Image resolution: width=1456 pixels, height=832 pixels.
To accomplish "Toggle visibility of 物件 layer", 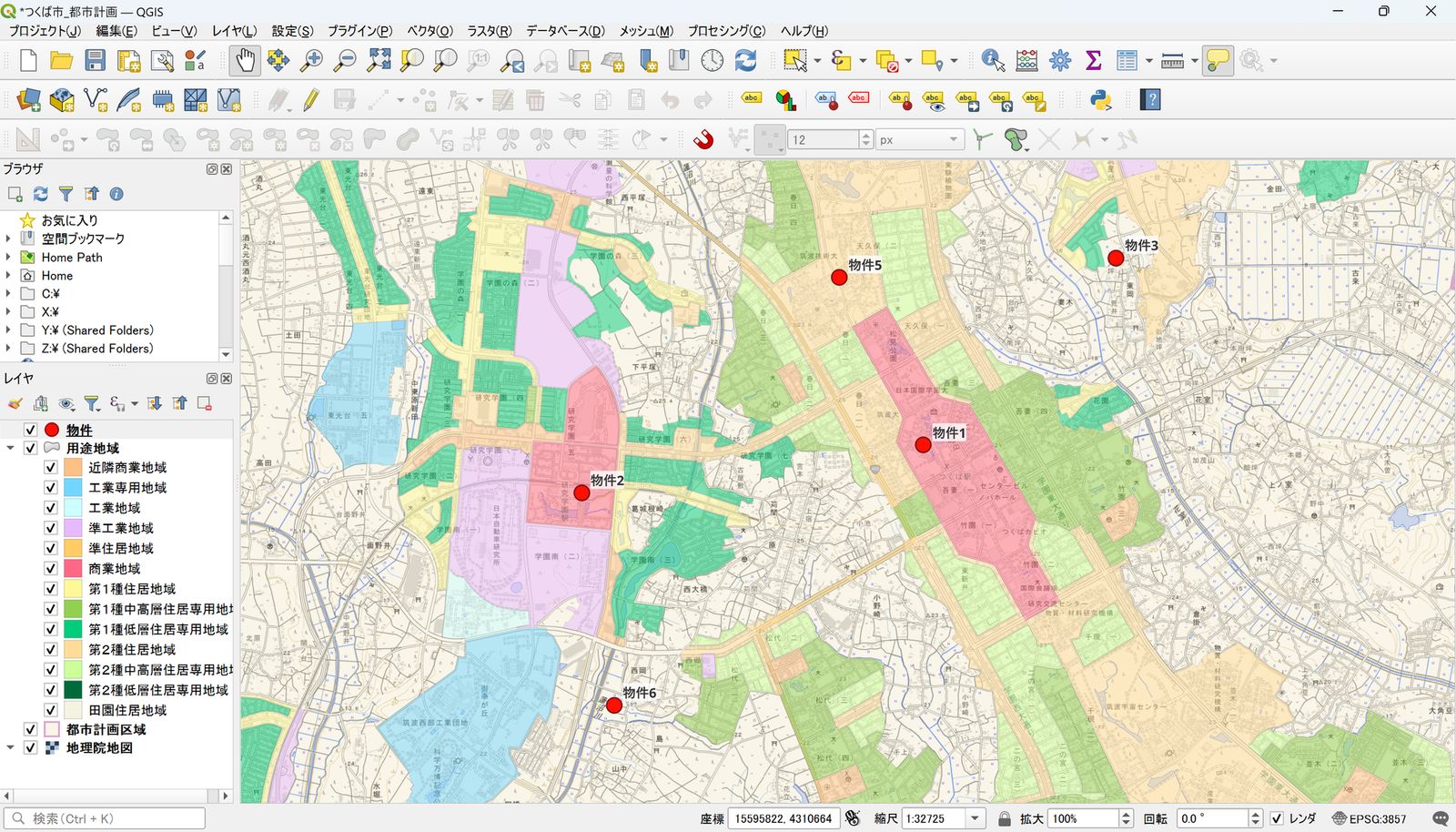I will tap(30, 430).
